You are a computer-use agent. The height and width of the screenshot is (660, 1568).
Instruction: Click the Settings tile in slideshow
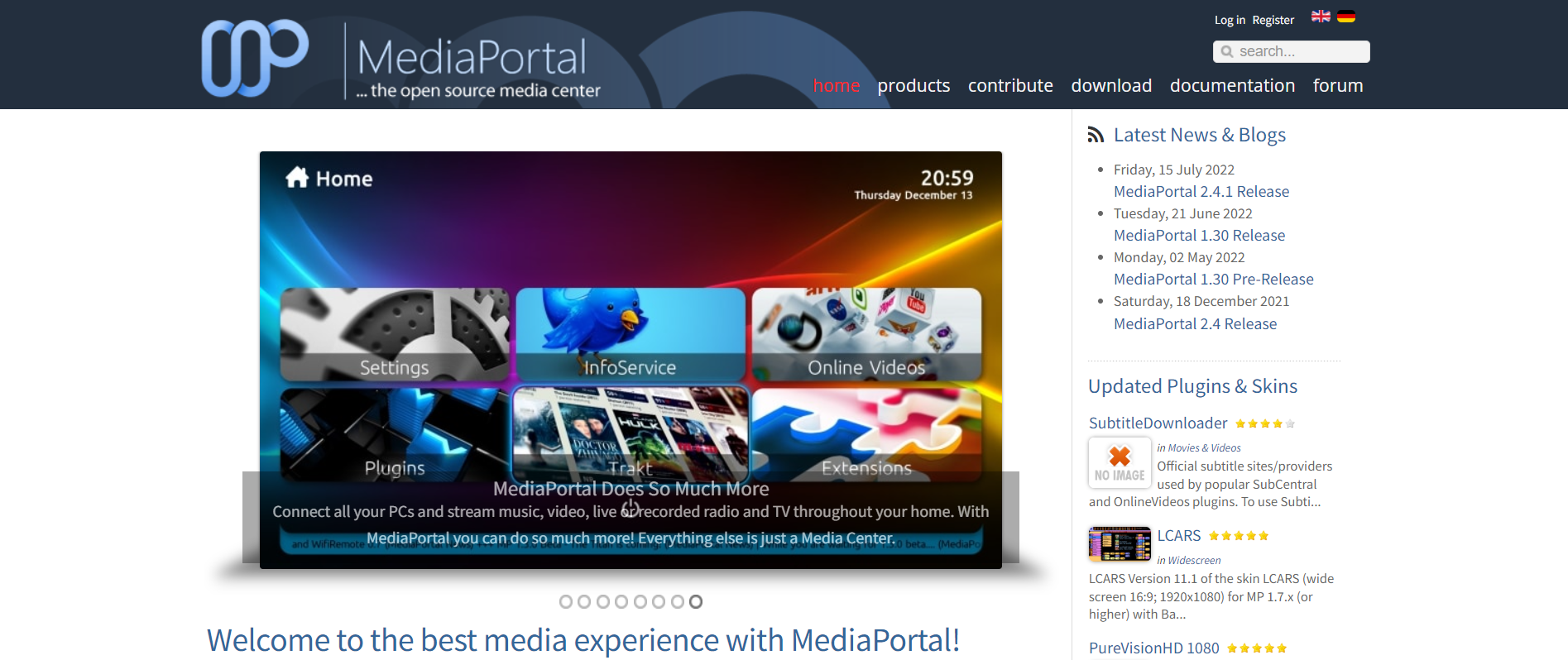[395, 334]
